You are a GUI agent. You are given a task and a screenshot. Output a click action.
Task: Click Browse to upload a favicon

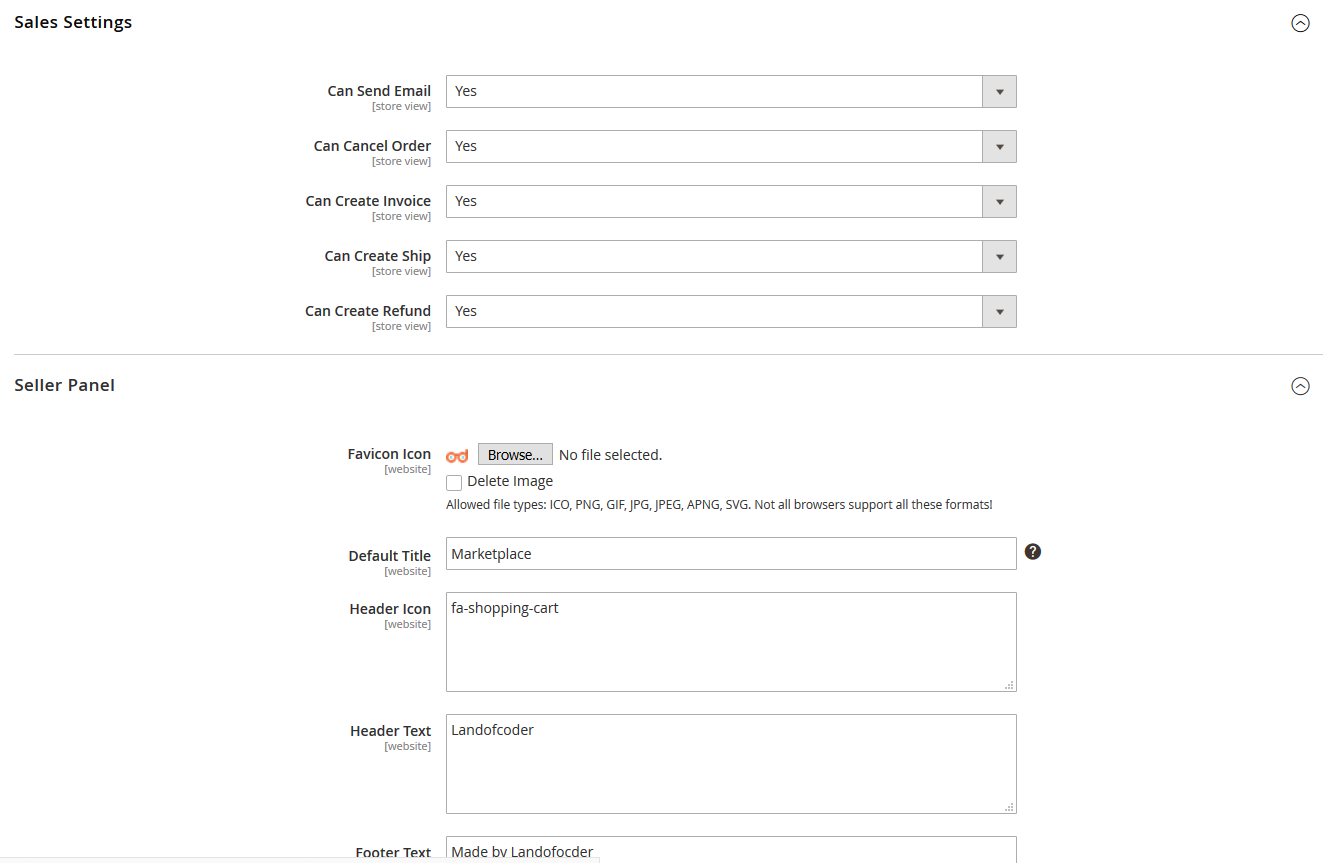pyautogui.click(x=515, y=455)
